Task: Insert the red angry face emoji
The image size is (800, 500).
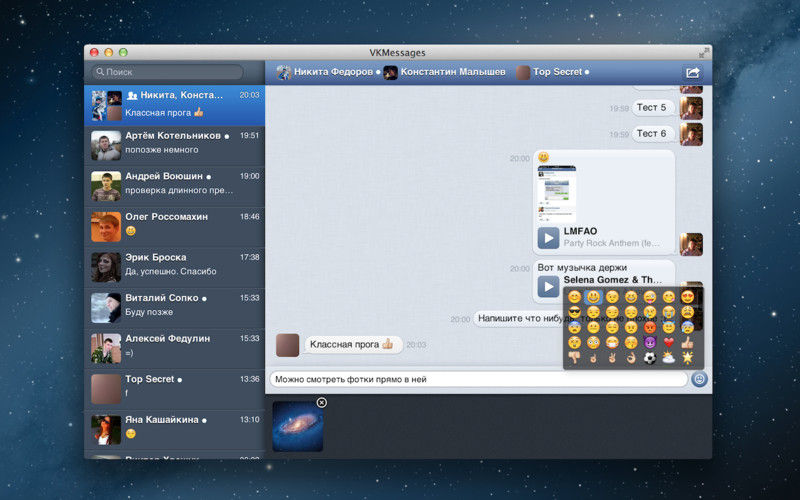Action: point(649,327)
